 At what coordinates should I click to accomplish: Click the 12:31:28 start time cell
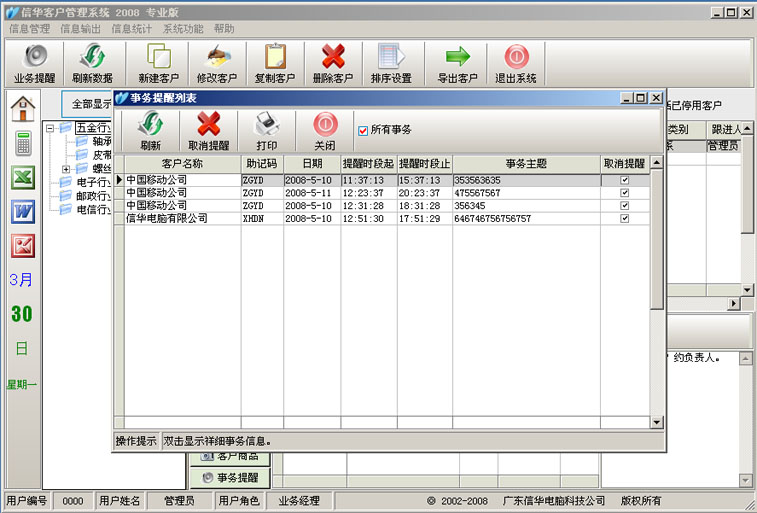(x=369, y=206)
